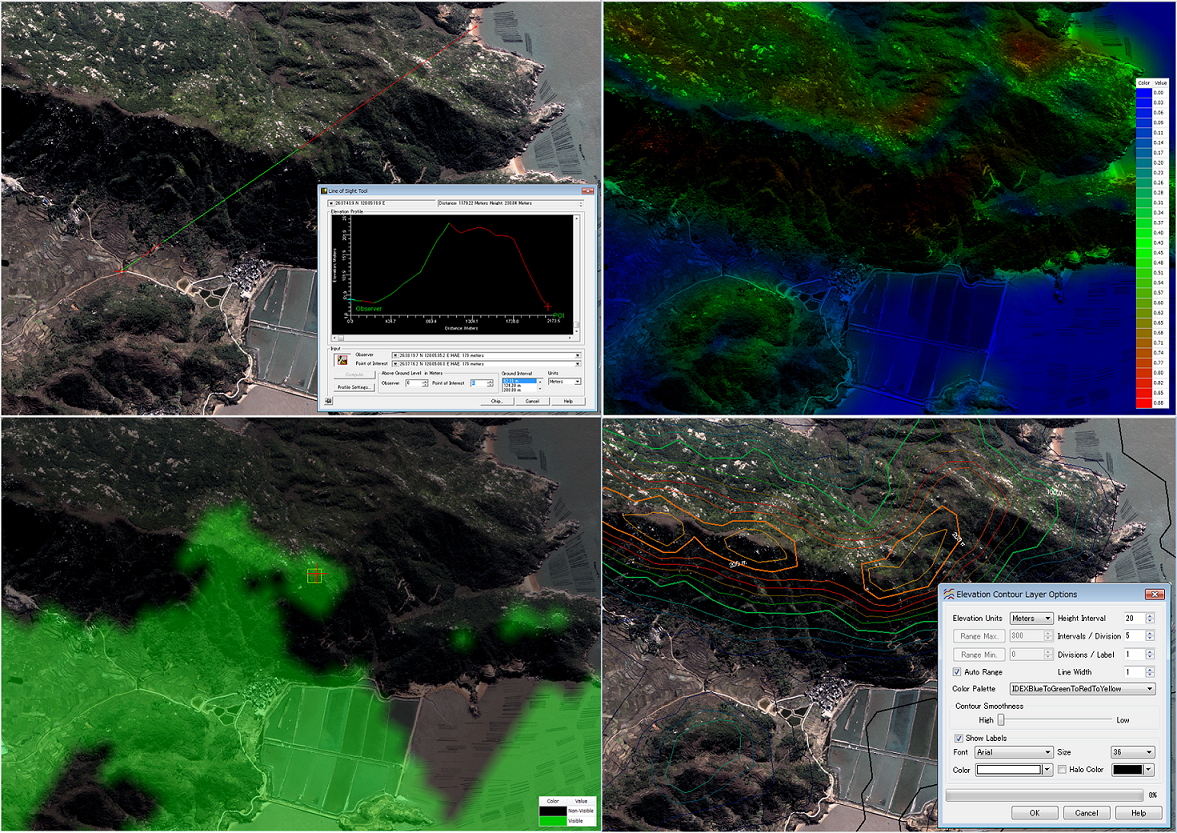
Task: Click the small icon at Line of Sight dialog's bottom-left
Action: pyautogui.click(x=326, y=401)
